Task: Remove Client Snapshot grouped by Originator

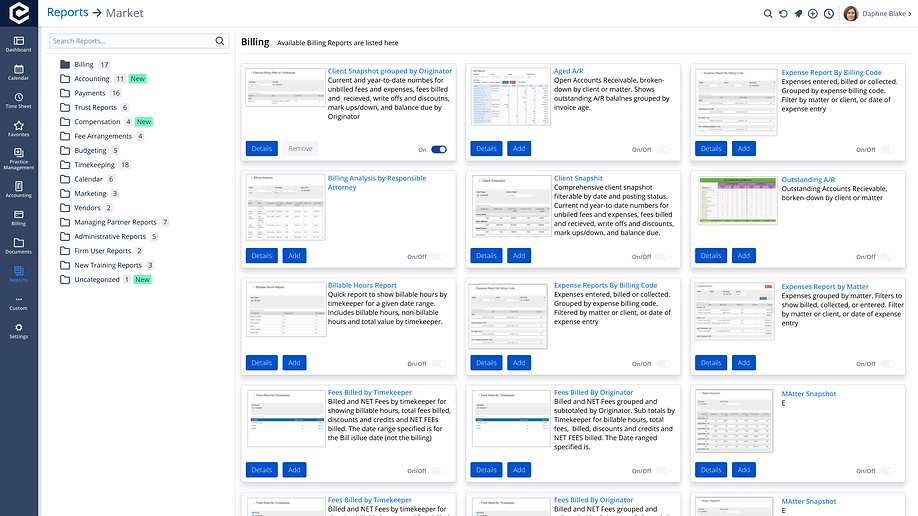Action: click(x=300, y=149)
